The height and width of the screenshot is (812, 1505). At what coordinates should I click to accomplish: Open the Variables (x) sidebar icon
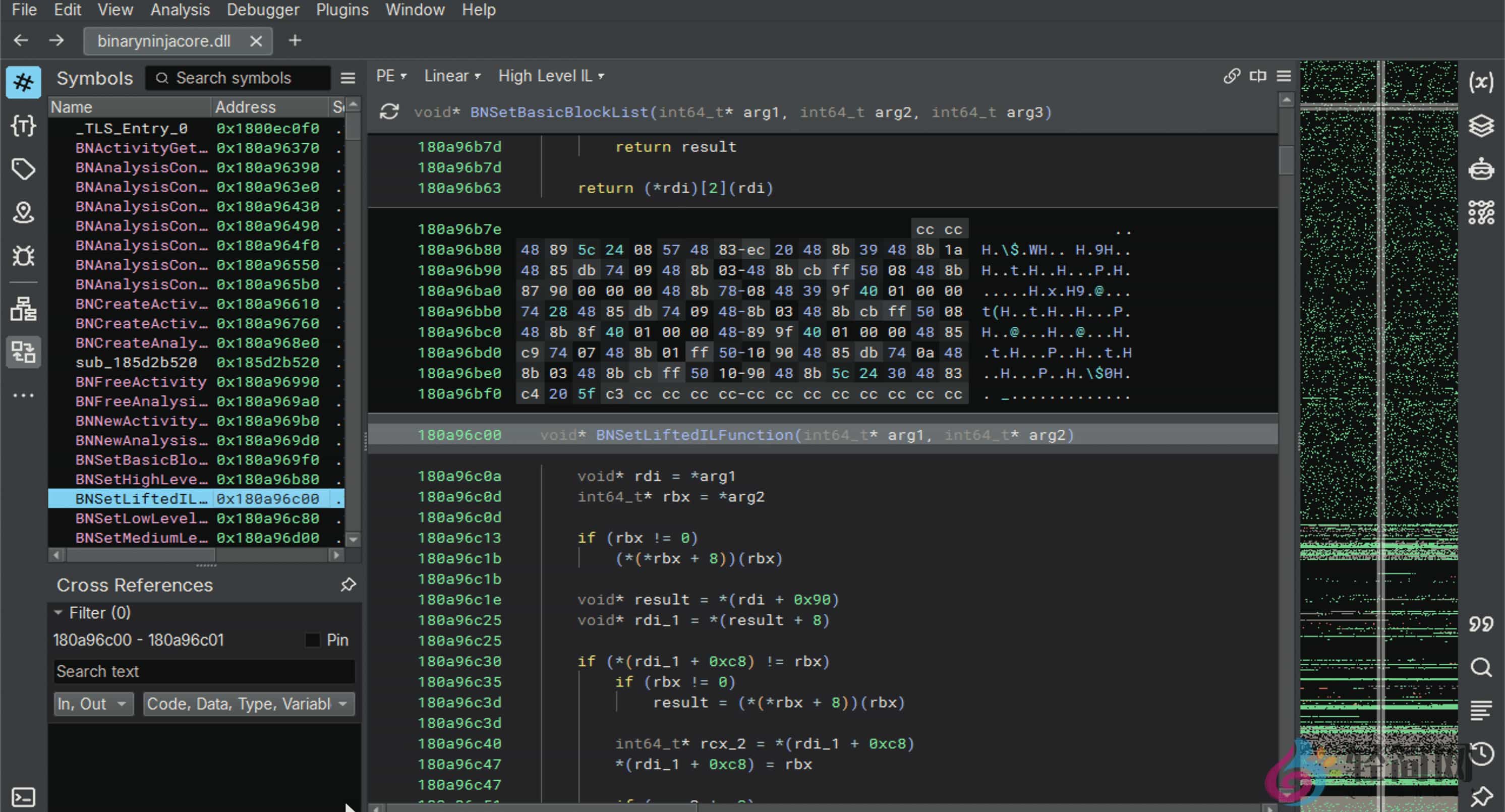pyautogui.click(x=1481, y=82)
